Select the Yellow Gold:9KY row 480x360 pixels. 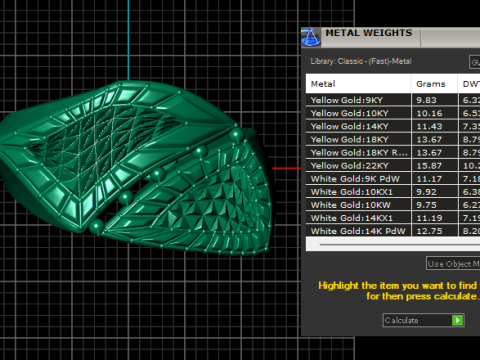pos(393,100)
